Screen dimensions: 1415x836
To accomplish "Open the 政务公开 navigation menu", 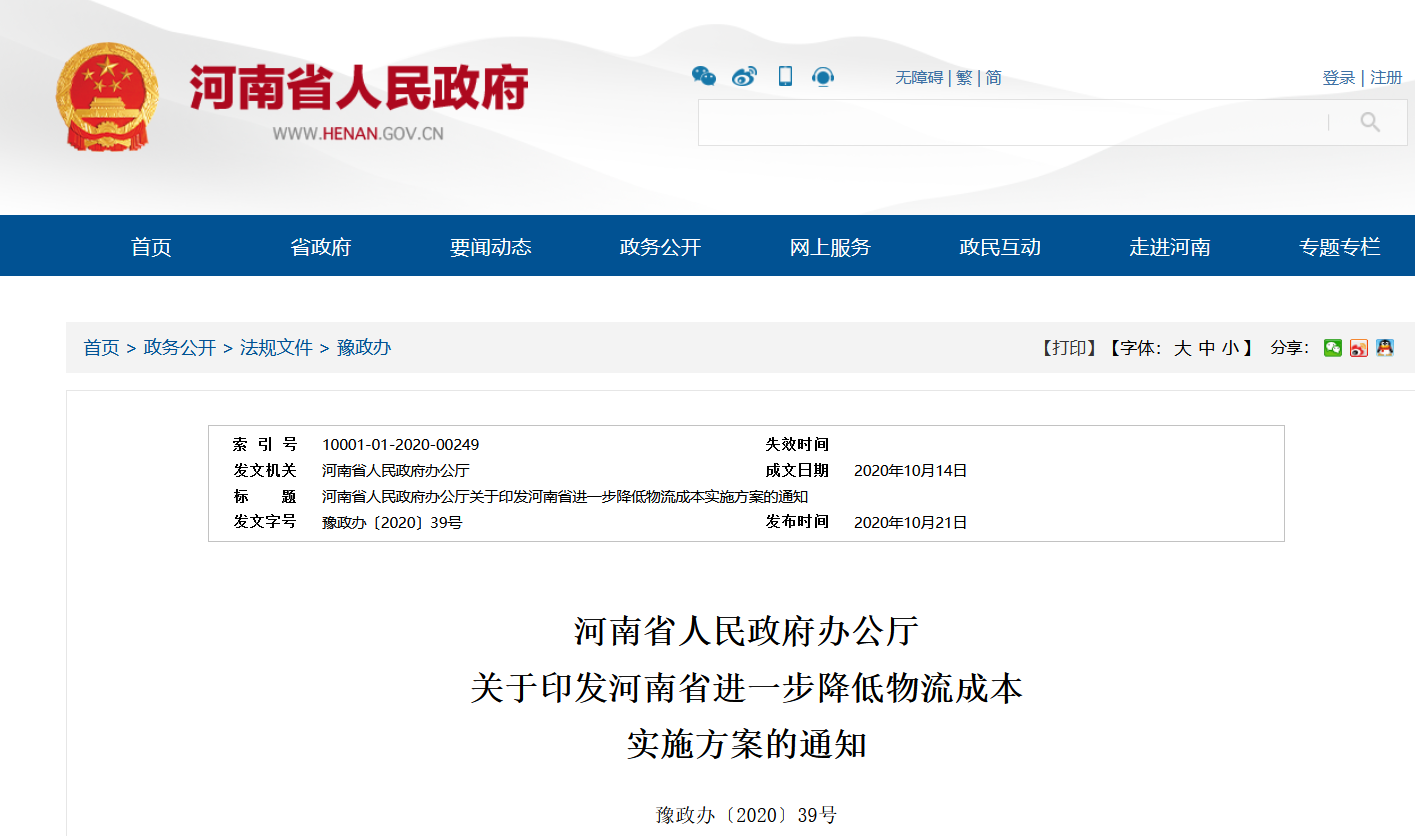I will pyautogui.click(x=658, y=247).
